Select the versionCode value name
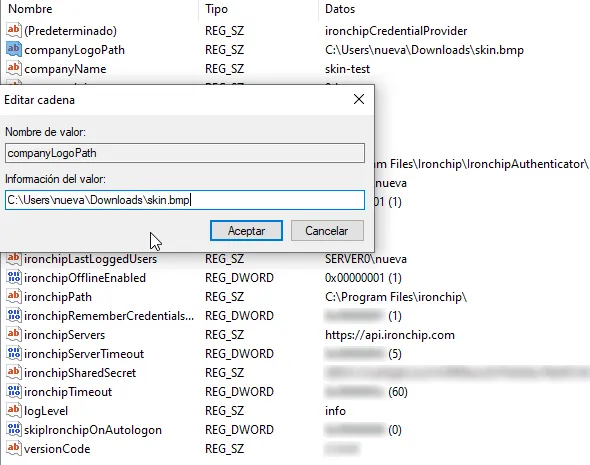 tap(57, 449)
